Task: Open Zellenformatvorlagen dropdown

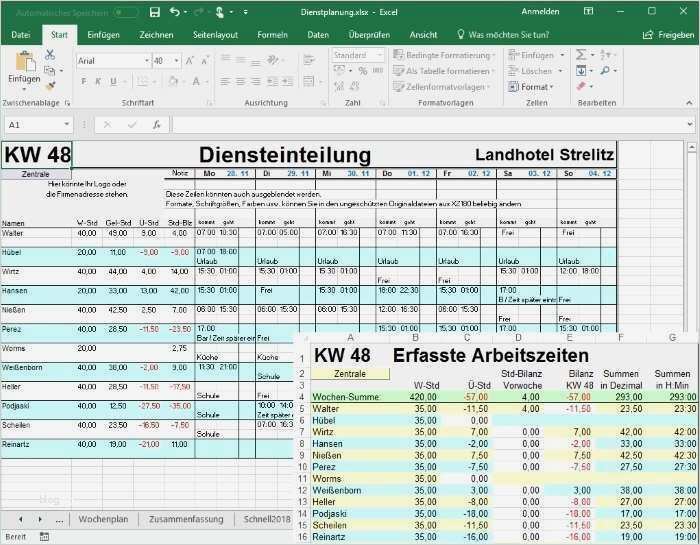Action: tap(442, 87)
